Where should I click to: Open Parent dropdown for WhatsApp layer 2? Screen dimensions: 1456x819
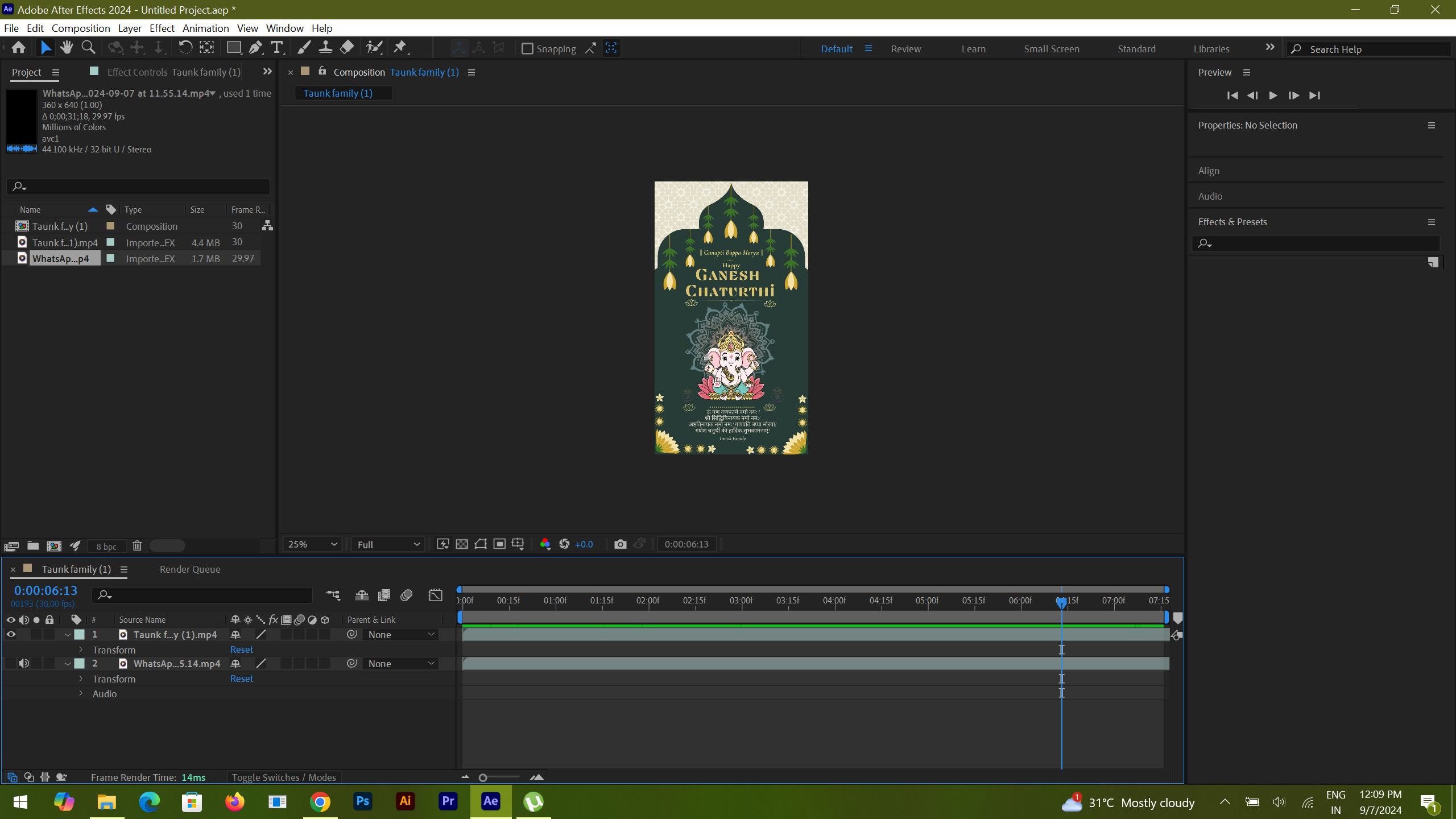(x=401, y=664)
